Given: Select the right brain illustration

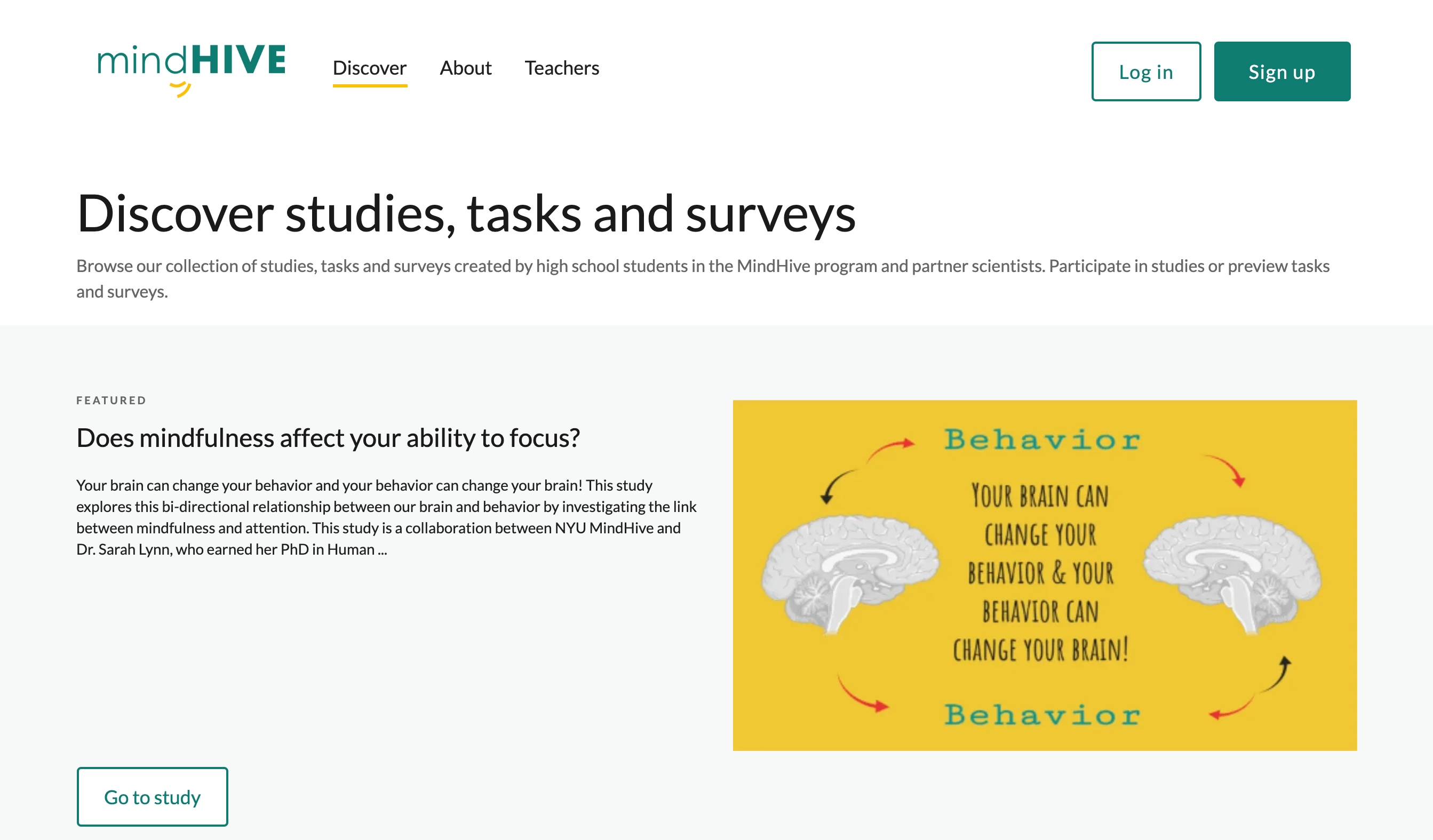Looking at the screenshot, I should pos(1232,573).
